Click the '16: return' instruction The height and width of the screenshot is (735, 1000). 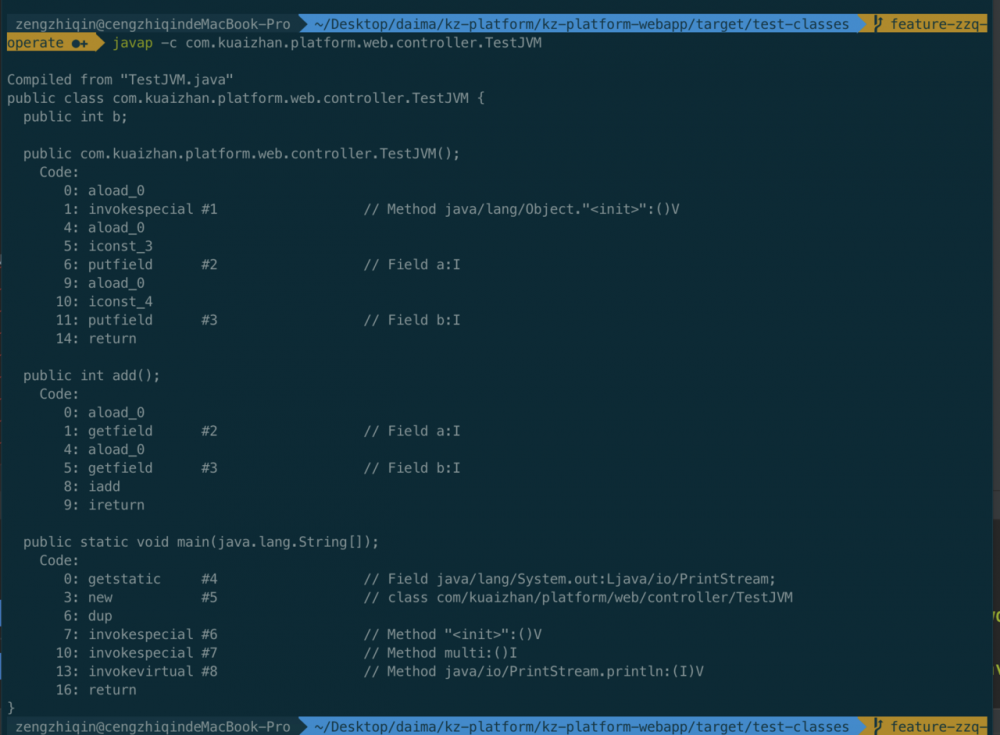pos(96,690)
